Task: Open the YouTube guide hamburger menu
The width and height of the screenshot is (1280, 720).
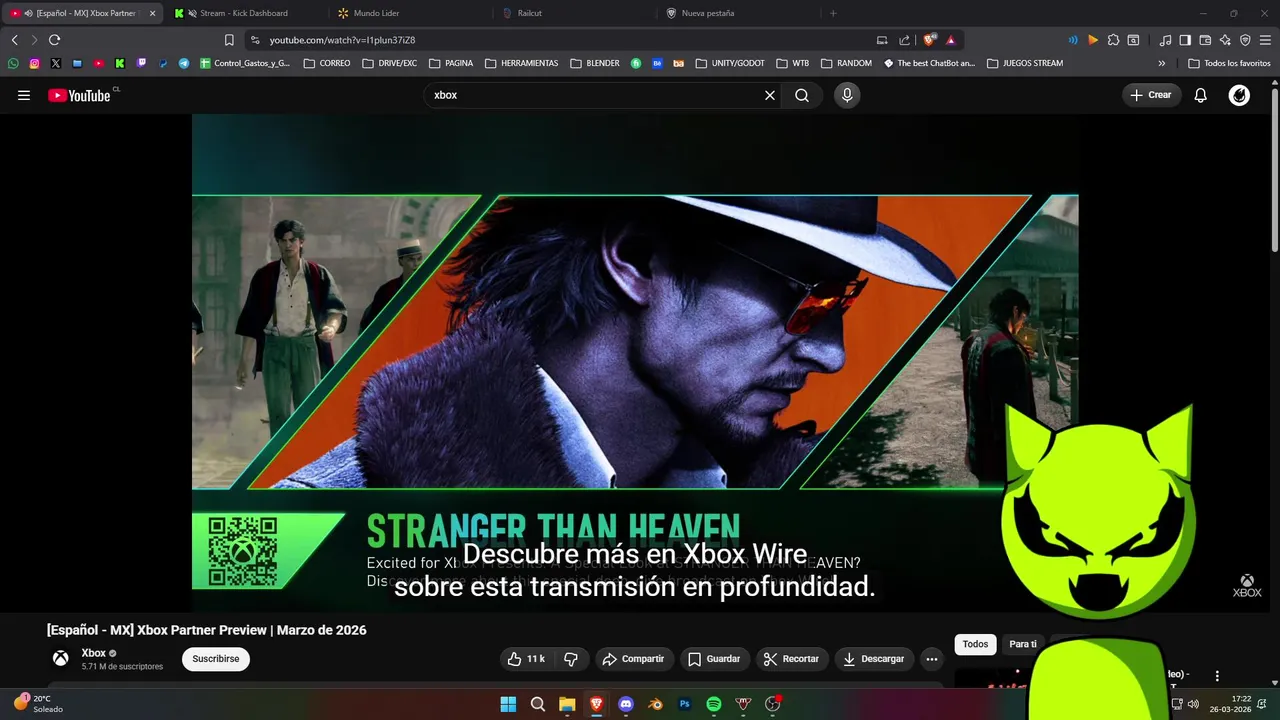Action: 24,95
